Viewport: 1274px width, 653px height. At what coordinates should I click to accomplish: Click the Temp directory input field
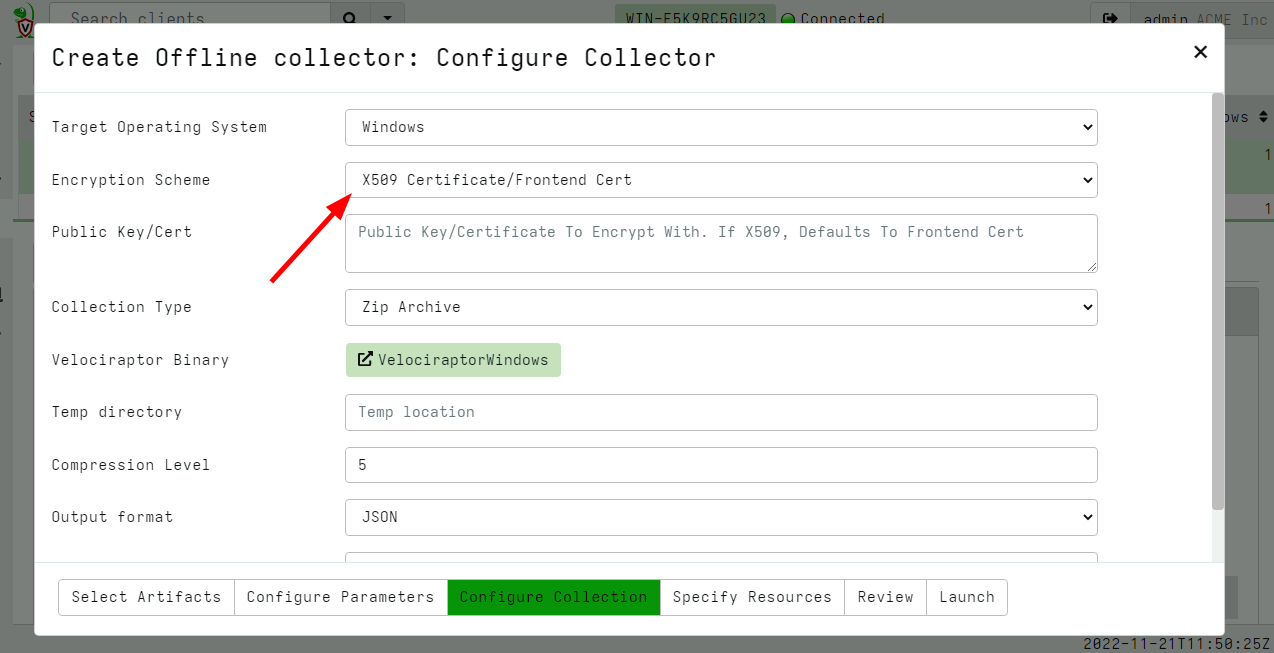pyautogui.click(x=720, y=412)
